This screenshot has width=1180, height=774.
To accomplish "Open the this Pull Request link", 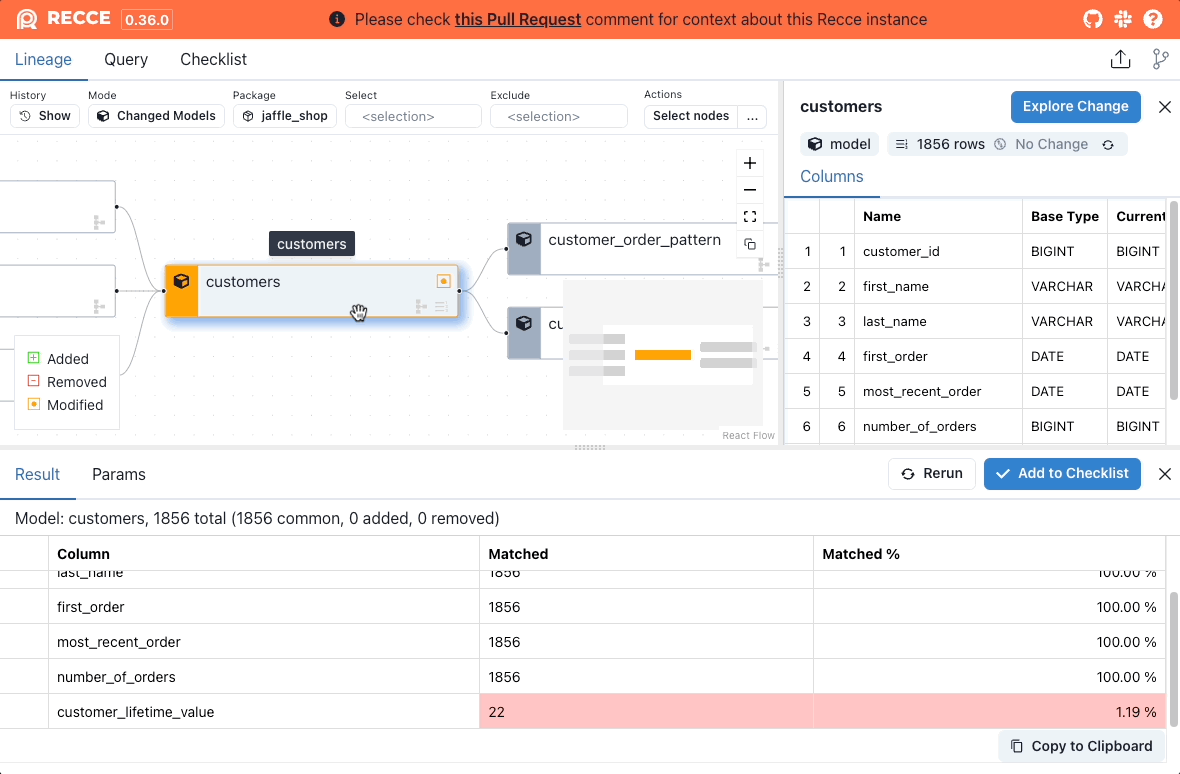I will click(x=517, y=19).
